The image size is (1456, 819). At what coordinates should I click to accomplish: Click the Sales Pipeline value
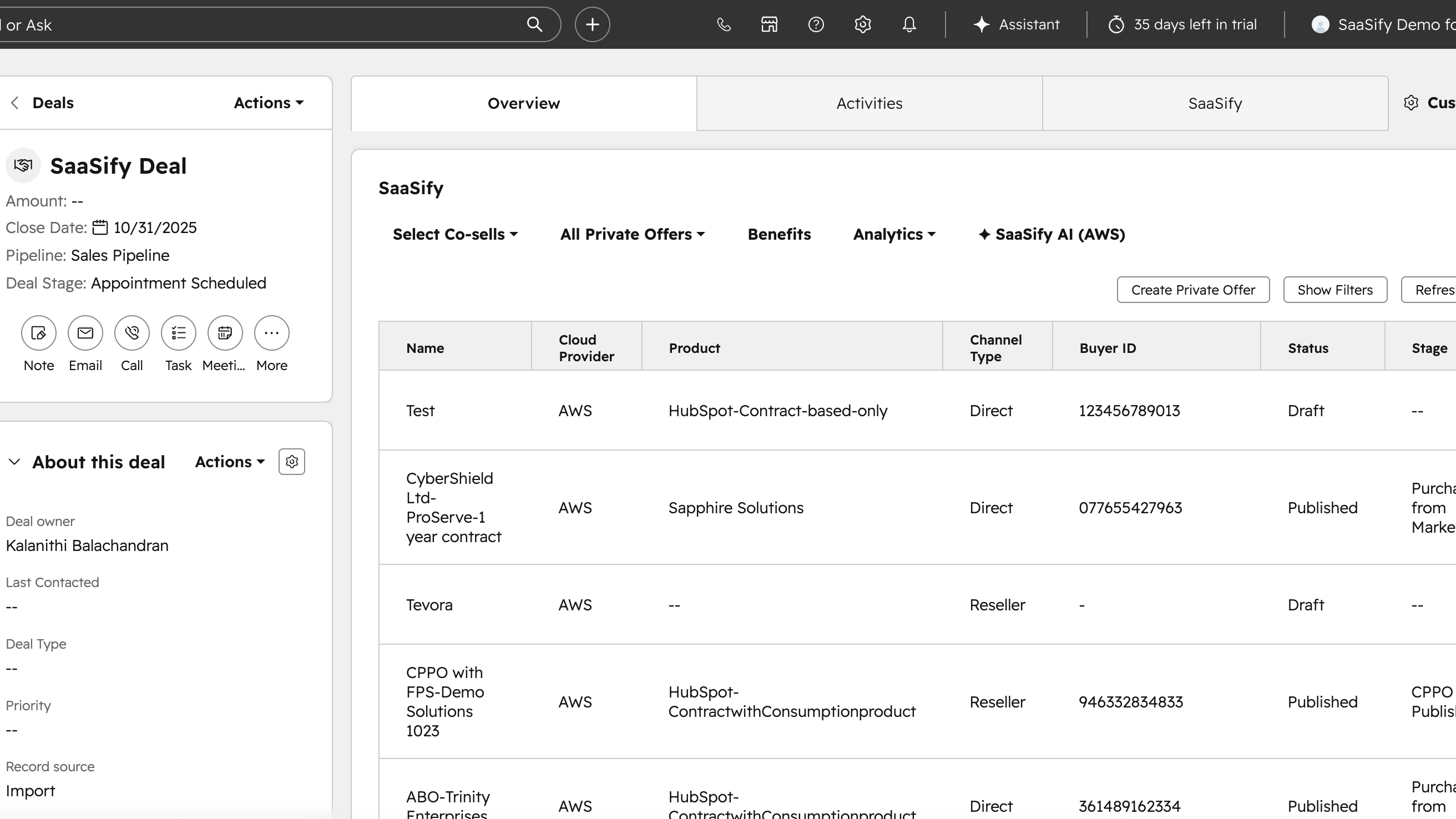(120, 255)
